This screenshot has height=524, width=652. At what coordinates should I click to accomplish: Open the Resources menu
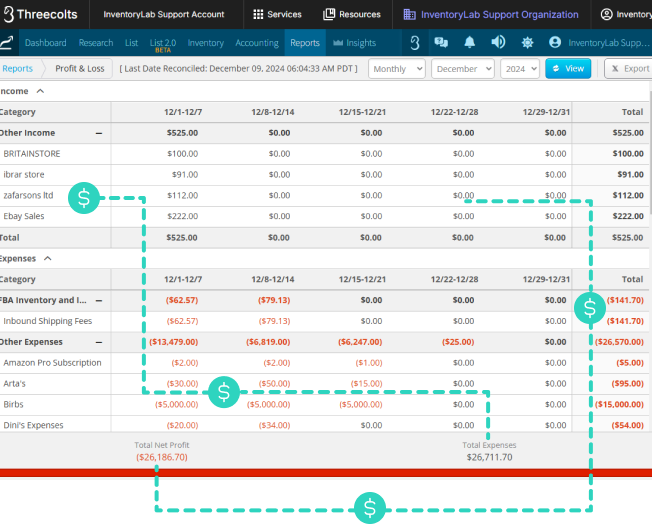click(352, 14)
